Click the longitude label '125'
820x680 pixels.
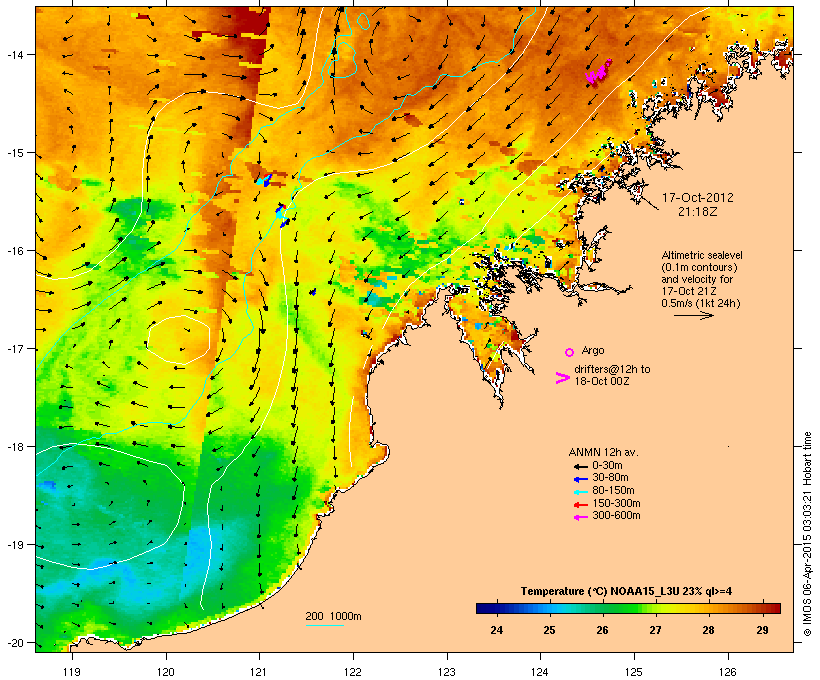634,672
